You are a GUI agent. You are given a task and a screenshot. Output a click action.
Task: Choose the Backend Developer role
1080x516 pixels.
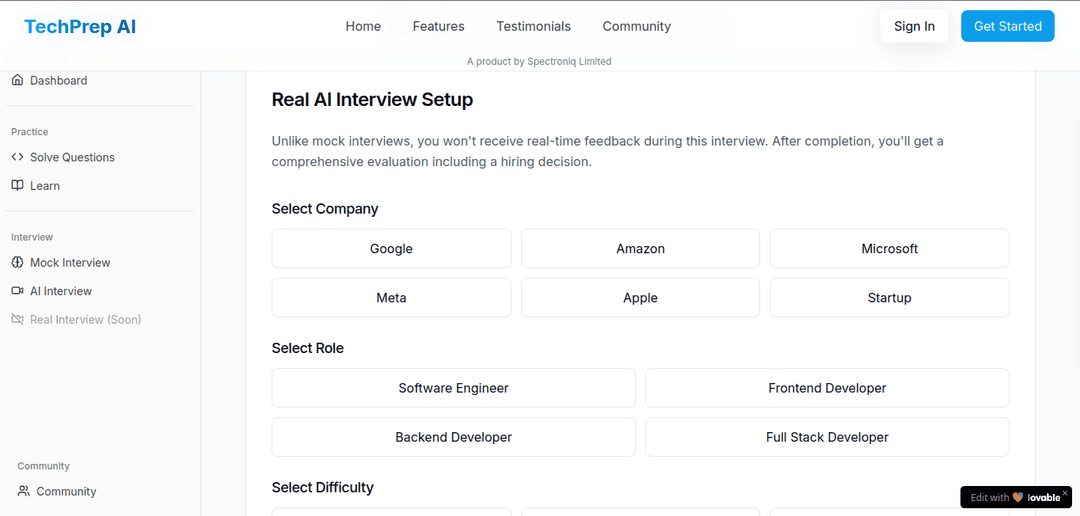click(x=453, y=437)
